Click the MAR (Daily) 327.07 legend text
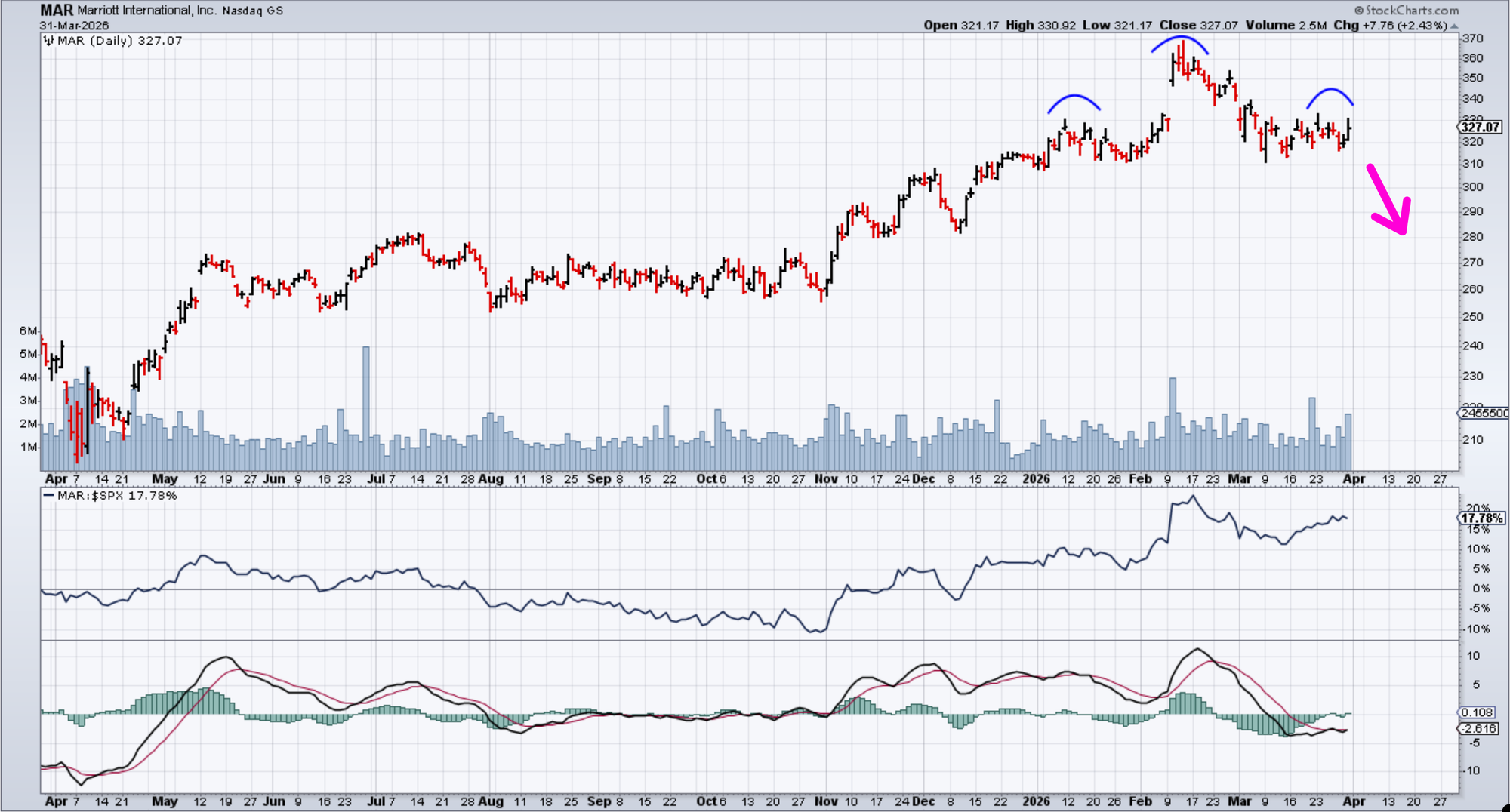 pos(120,41)
